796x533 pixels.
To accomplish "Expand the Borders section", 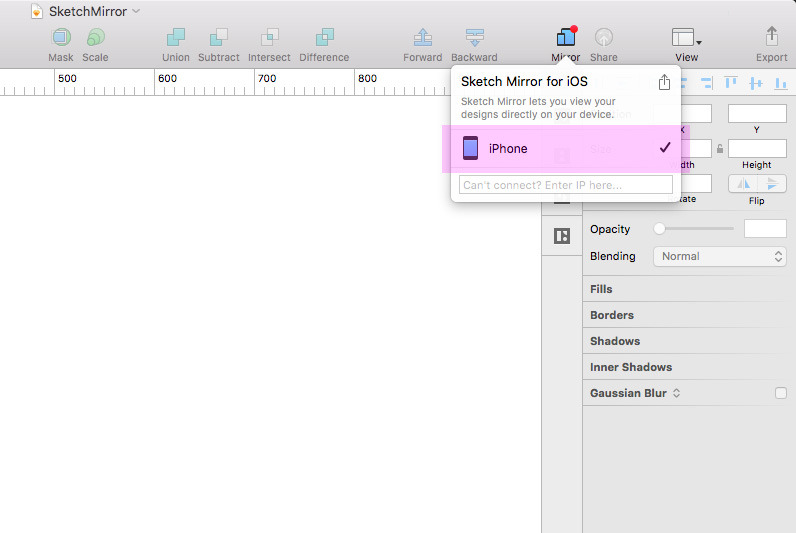I will click(x=612, y=315).
